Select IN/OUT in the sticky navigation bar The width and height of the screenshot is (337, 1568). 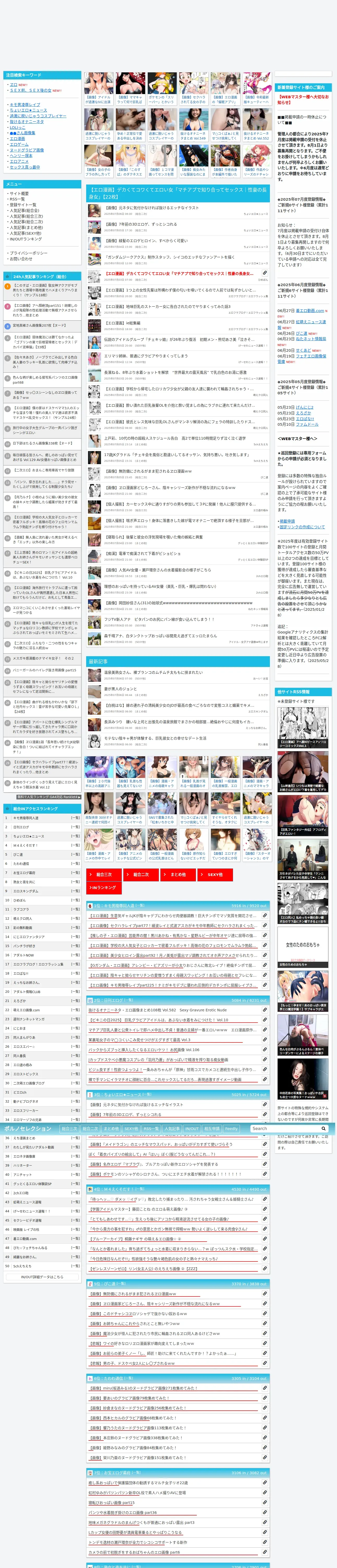tap(192, 1128)
